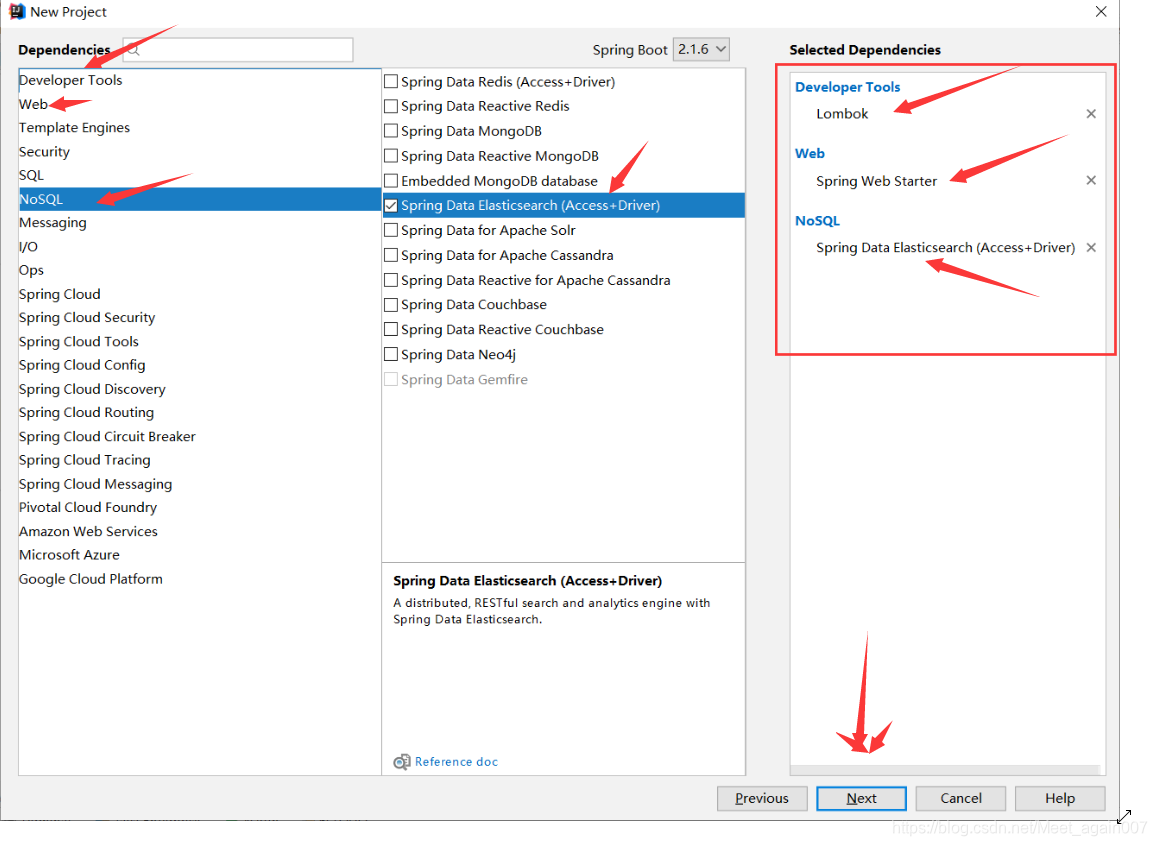
Task: Uncheck Spring Data Elasticsearch (Access+Driver)
Action: tap(391, 206)
